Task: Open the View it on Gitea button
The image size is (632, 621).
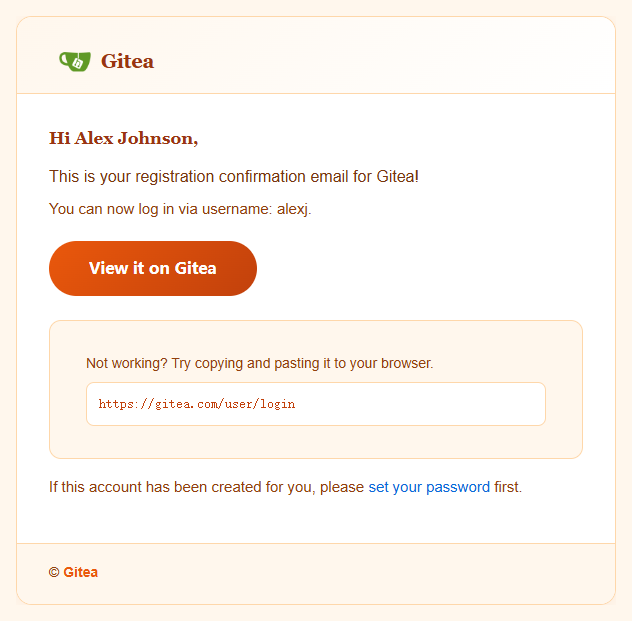Action: (153, 268)
